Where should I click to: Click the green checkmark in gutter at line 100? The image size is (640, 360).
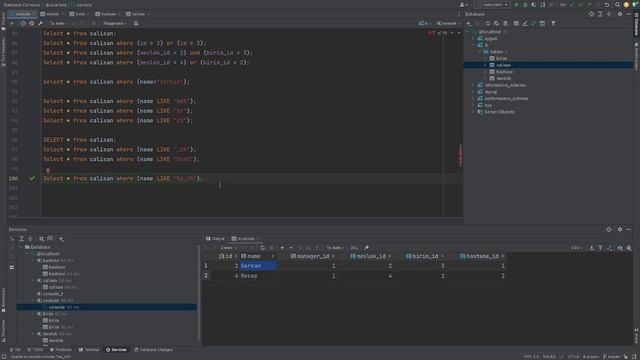click(32, 178)
